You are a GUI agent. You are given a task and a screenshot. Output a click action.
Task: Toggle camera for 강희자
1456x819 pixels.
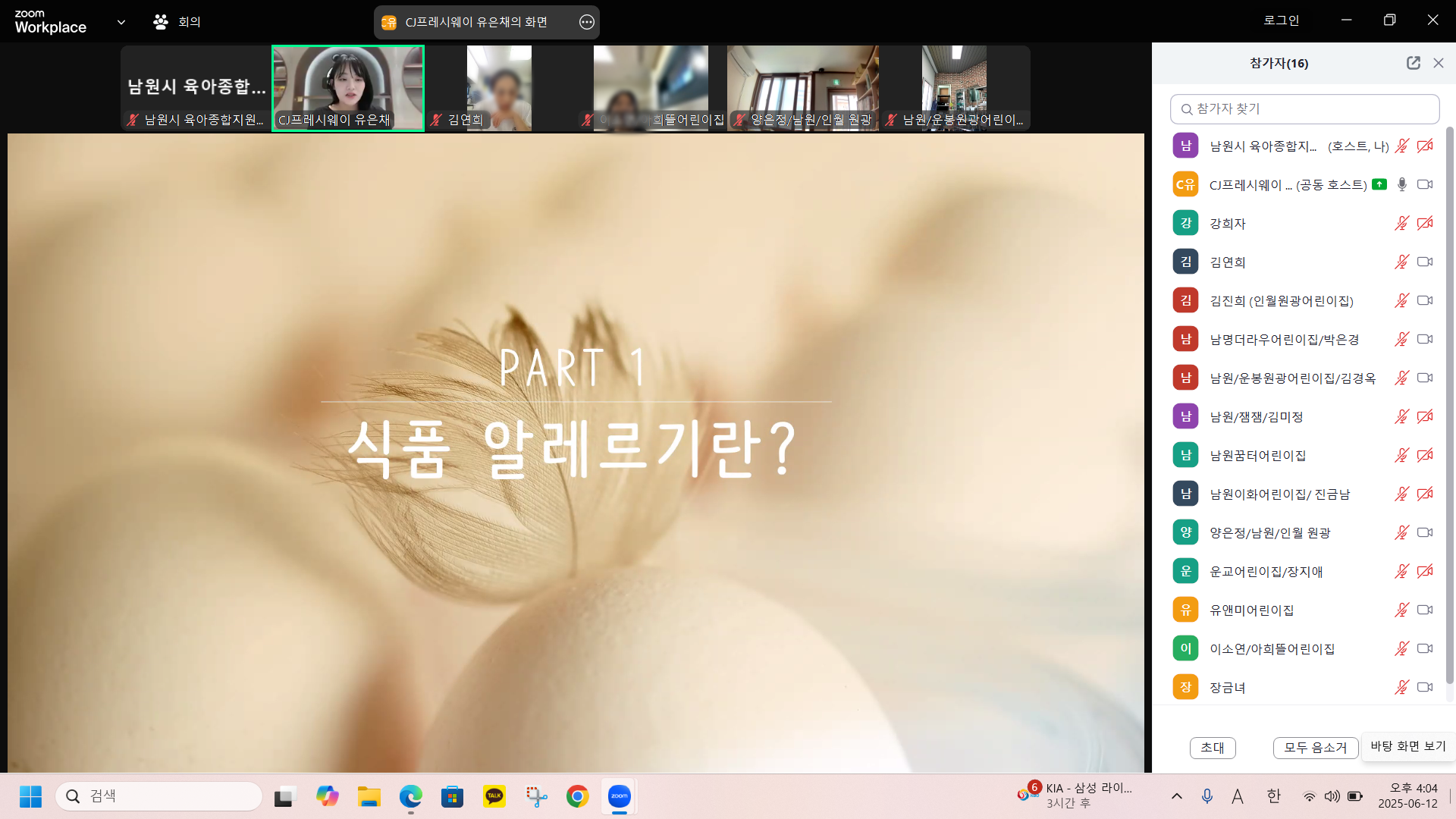[1425, 224]
